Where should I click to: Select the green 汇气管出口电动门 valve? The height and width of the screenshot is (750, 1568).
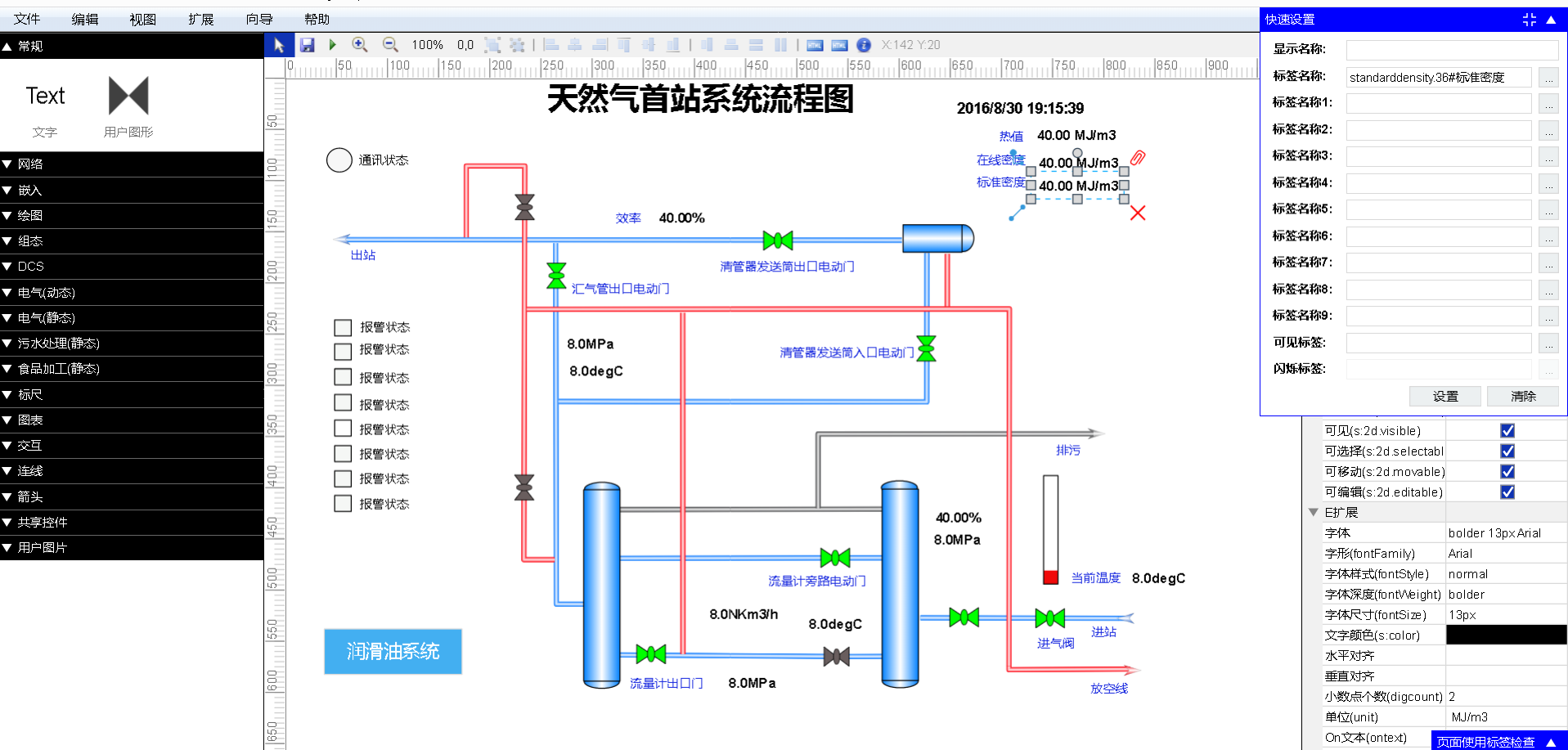click(556, 276)
